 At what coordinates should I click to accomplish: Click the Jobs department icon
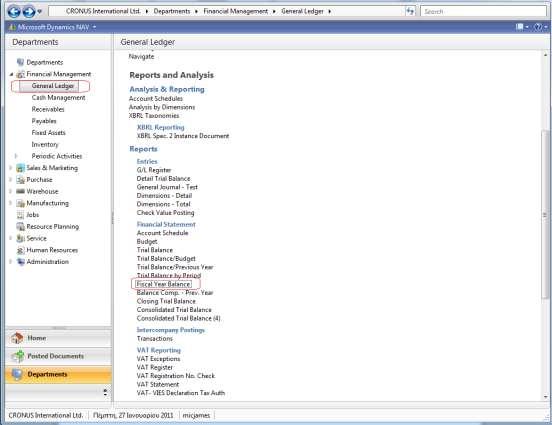[20, 215]
